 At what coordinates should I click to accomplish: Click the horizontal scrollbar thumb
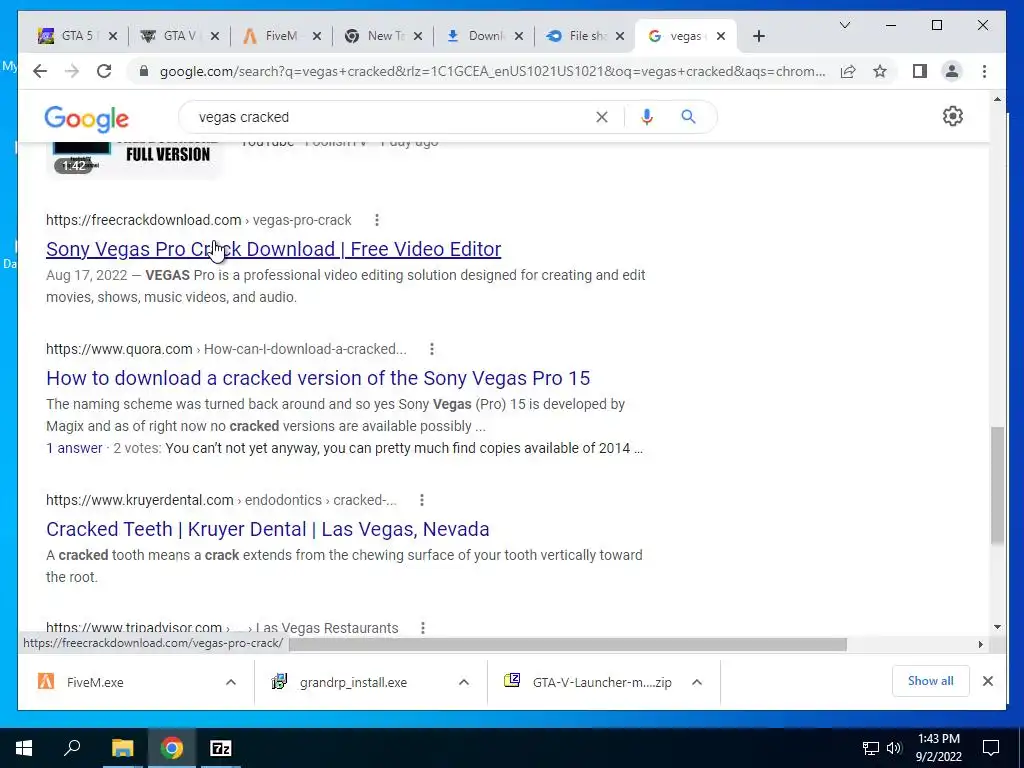coord(568,645)
